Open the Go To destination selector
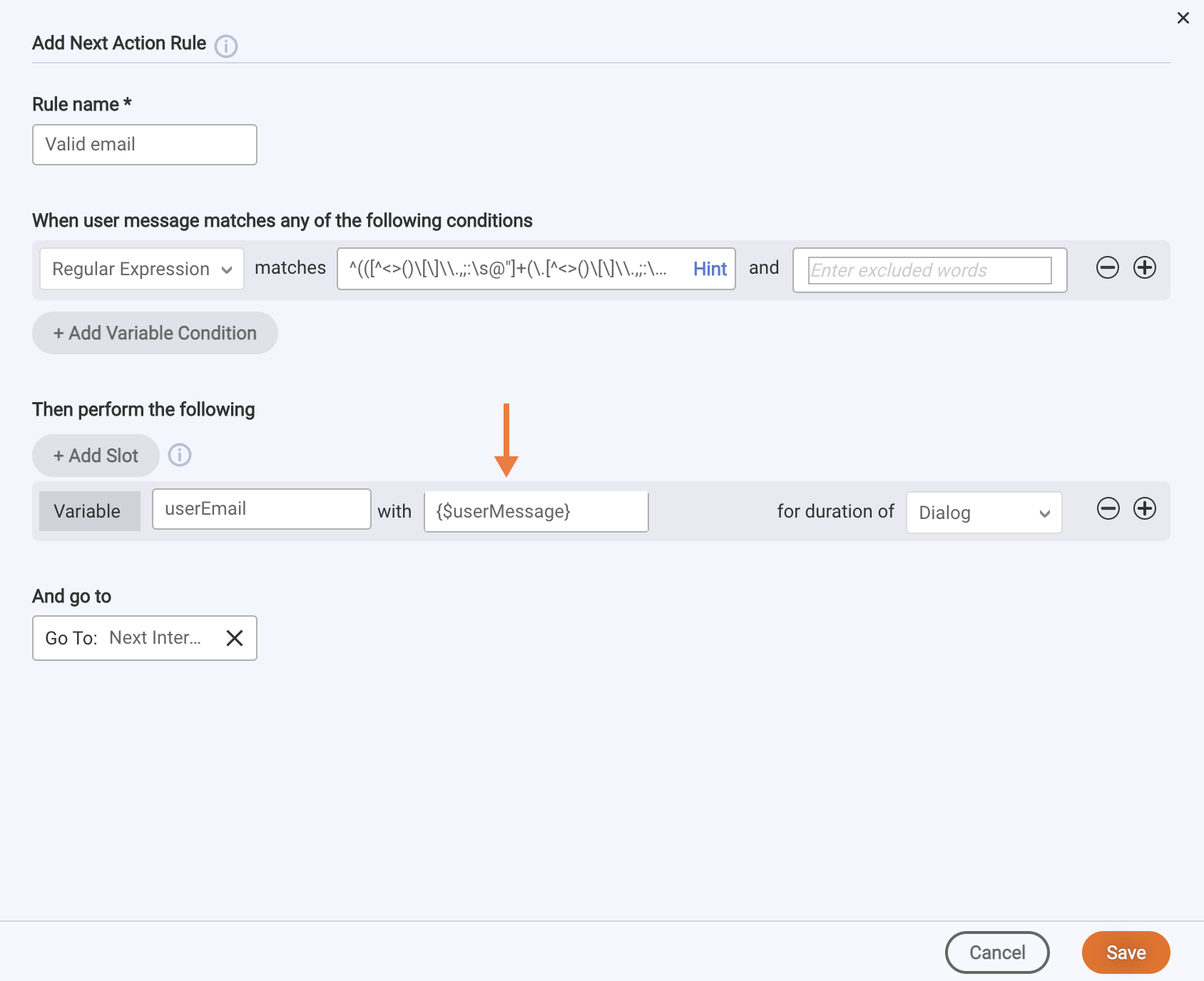1204x981 pixels. click(x=145, y=638)
